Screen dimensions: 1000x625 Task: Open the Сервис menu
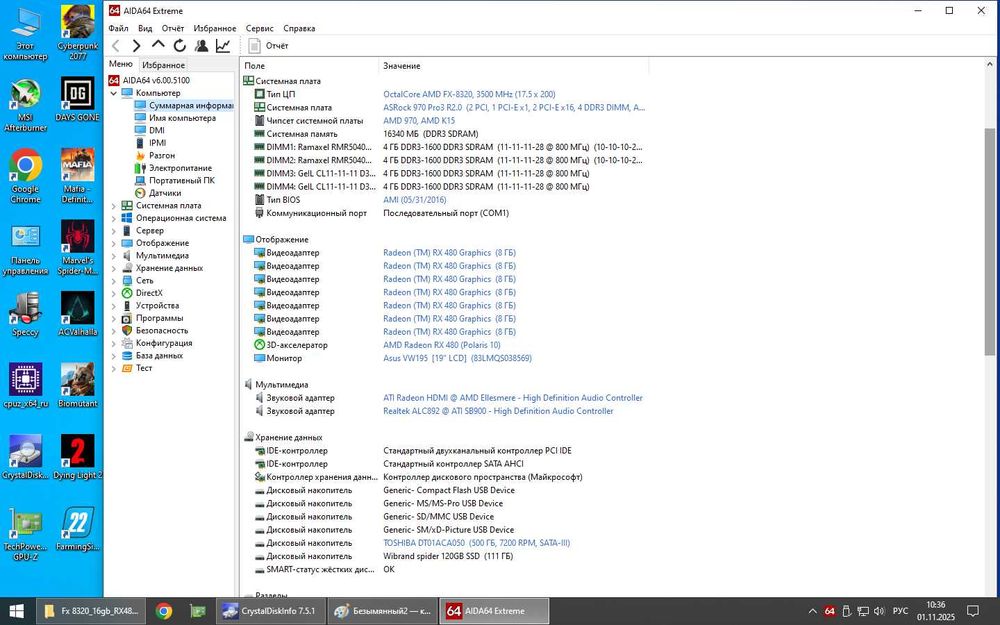coord(259,28)
